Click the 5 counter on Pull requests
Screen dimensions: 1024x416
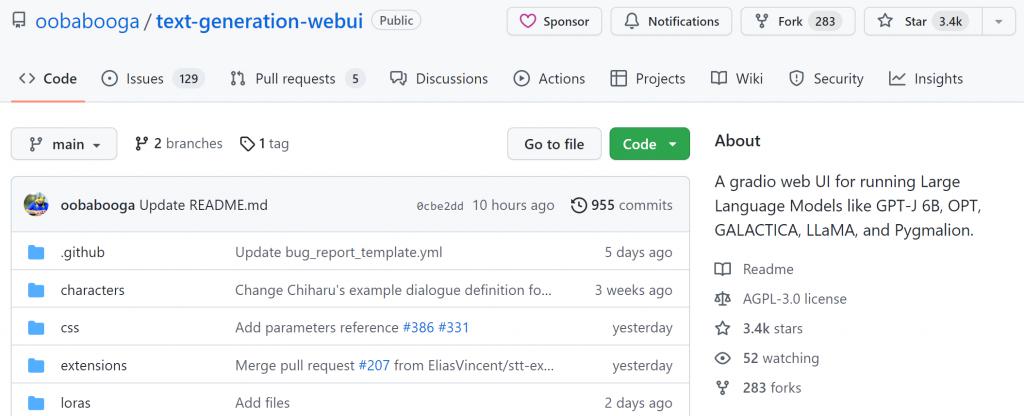(355, 79)
